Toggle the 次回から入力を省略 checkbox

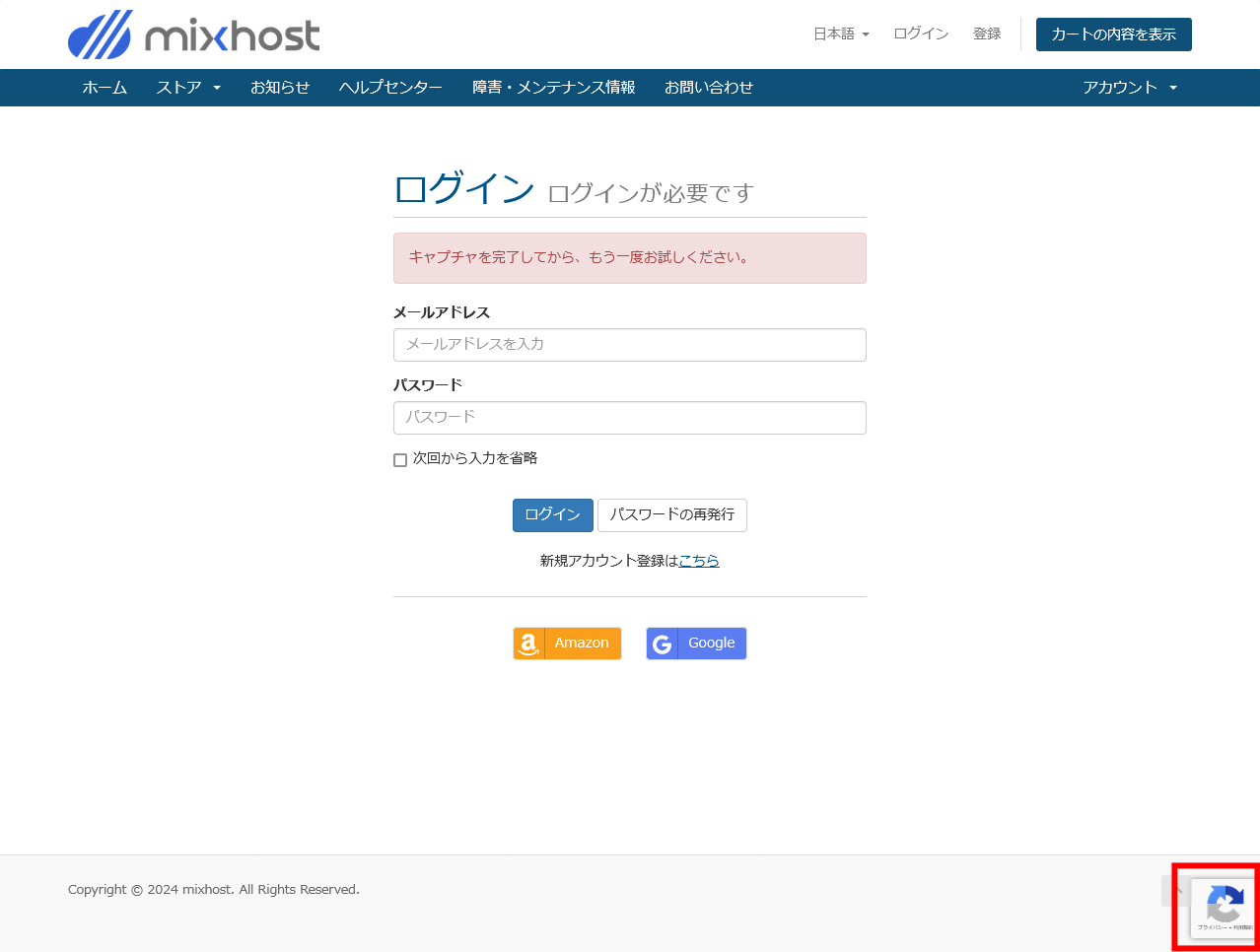coord(400,460)
